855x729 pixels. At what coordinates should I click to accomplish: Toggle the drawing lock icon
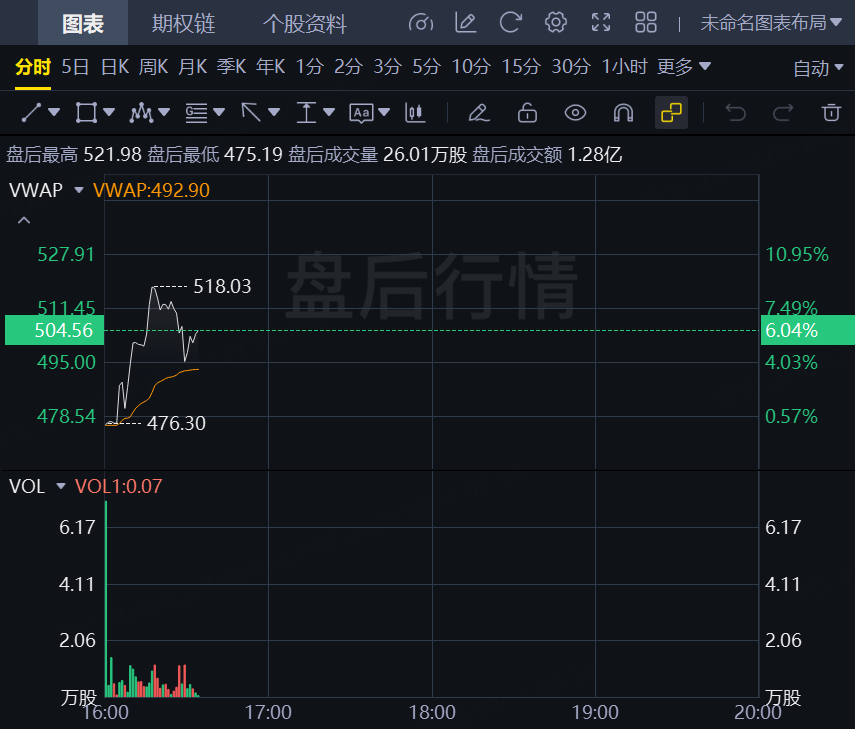[527, 112]
